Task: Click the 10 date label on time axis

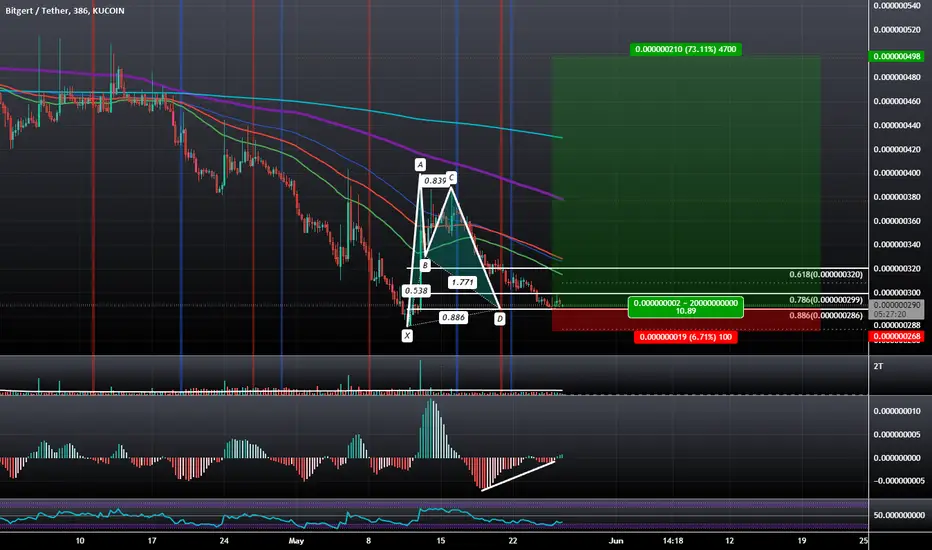Action: tap(80, 540)
